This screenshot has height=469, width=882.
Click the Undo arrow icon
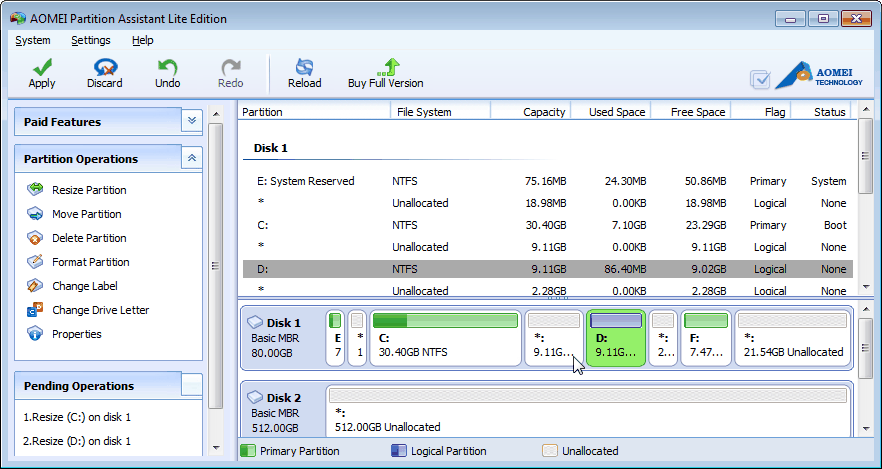pos(167,67)
